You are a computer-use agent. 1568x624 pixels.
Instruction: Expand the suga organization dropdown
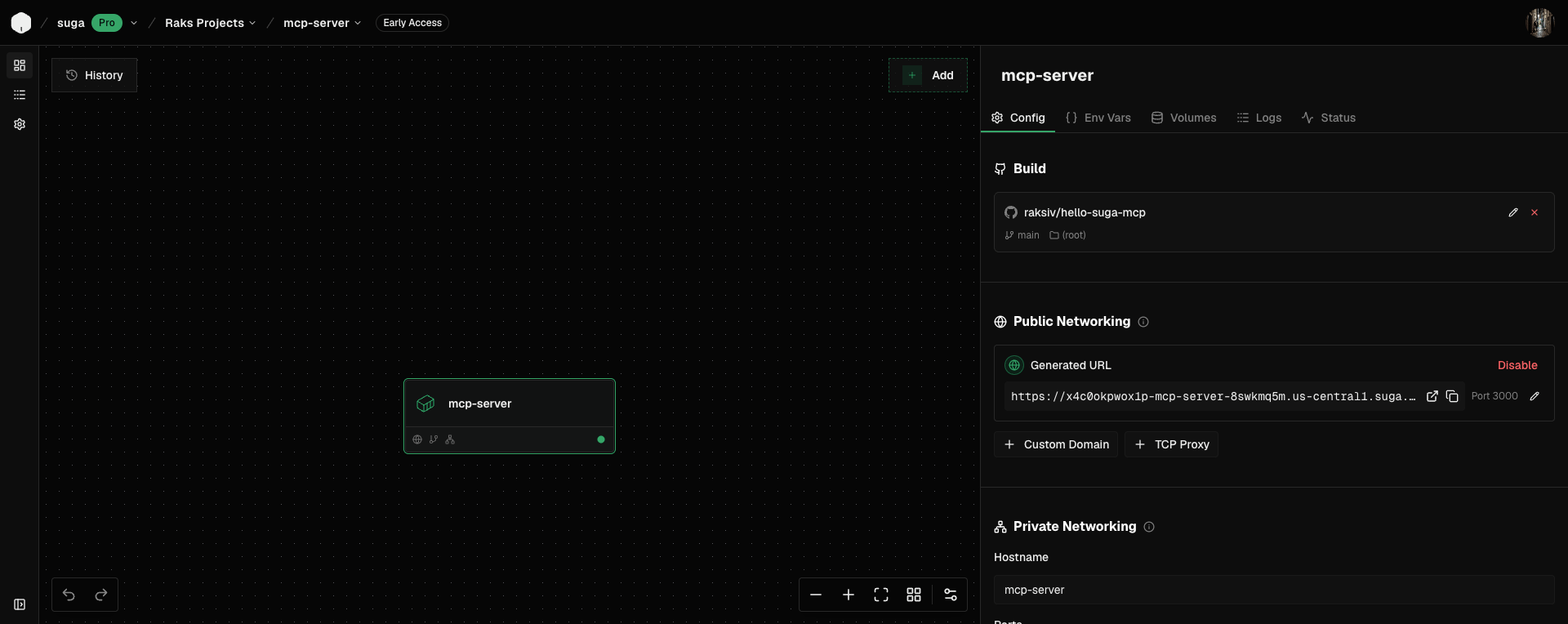click(x=134, y=23)
